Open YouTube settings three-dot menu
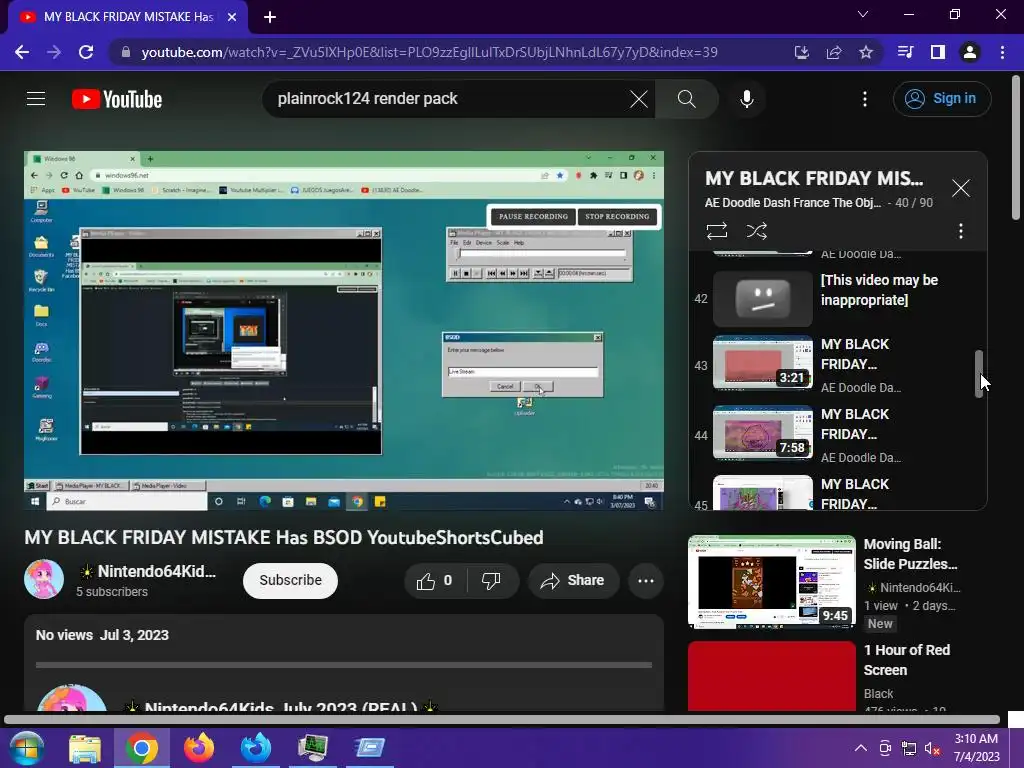 (865, 99)
